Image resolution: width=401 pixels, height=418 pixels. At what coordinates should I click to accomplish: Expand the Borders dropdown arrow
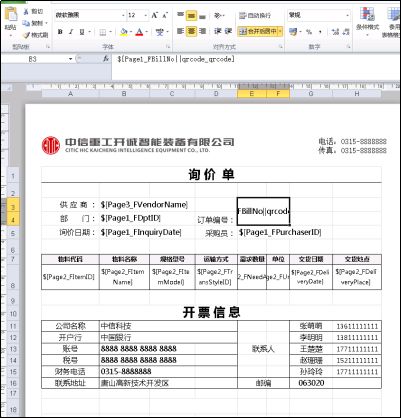tap(110, 32)
